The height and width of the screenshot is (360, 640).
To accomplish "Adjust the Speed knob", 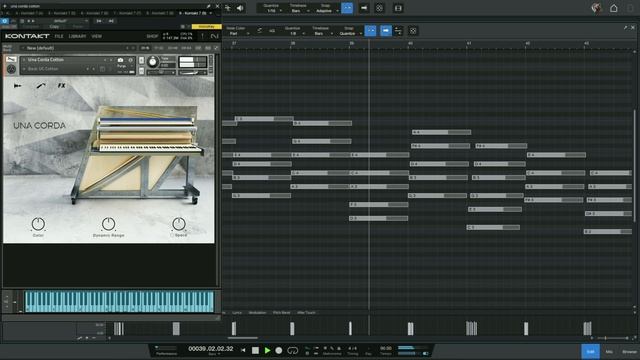I will click(x=179, y=224).
